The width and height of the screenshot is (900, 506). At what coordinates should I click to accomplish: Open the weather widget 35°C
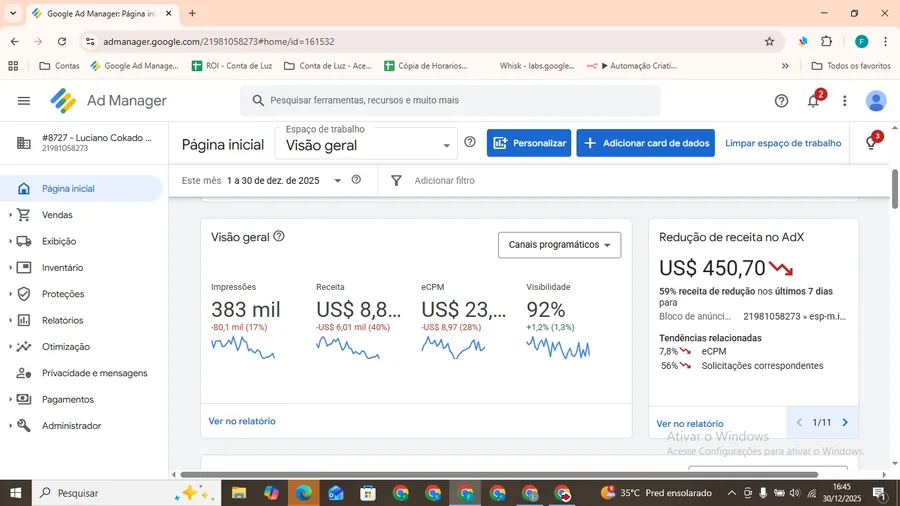656,493
